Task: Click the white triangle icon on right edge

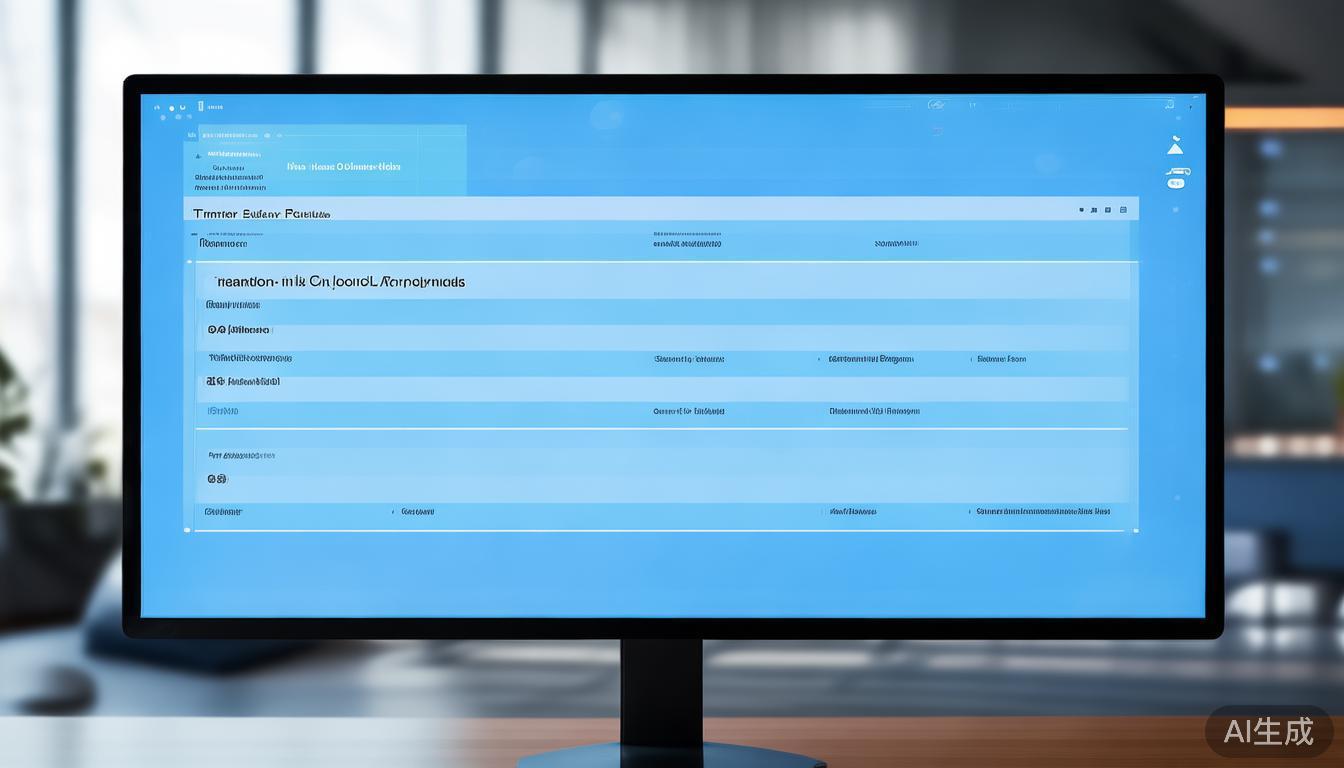Action: click(x=1175, y=147)
